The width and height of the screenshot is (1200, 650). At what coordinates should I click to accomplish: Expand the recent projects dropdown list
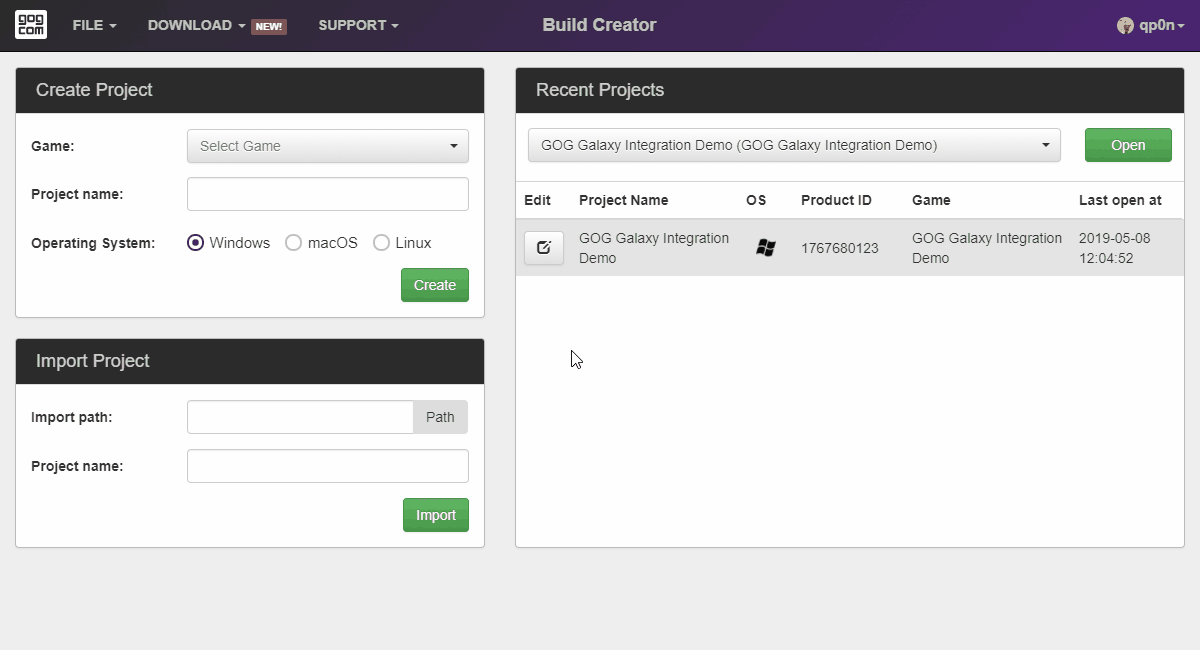coord(794,145)
